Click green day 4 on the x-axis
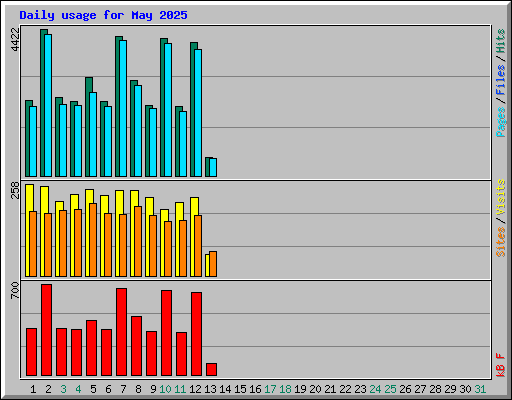The height and width of the screenshot is (400, 512). click(78, 389)
